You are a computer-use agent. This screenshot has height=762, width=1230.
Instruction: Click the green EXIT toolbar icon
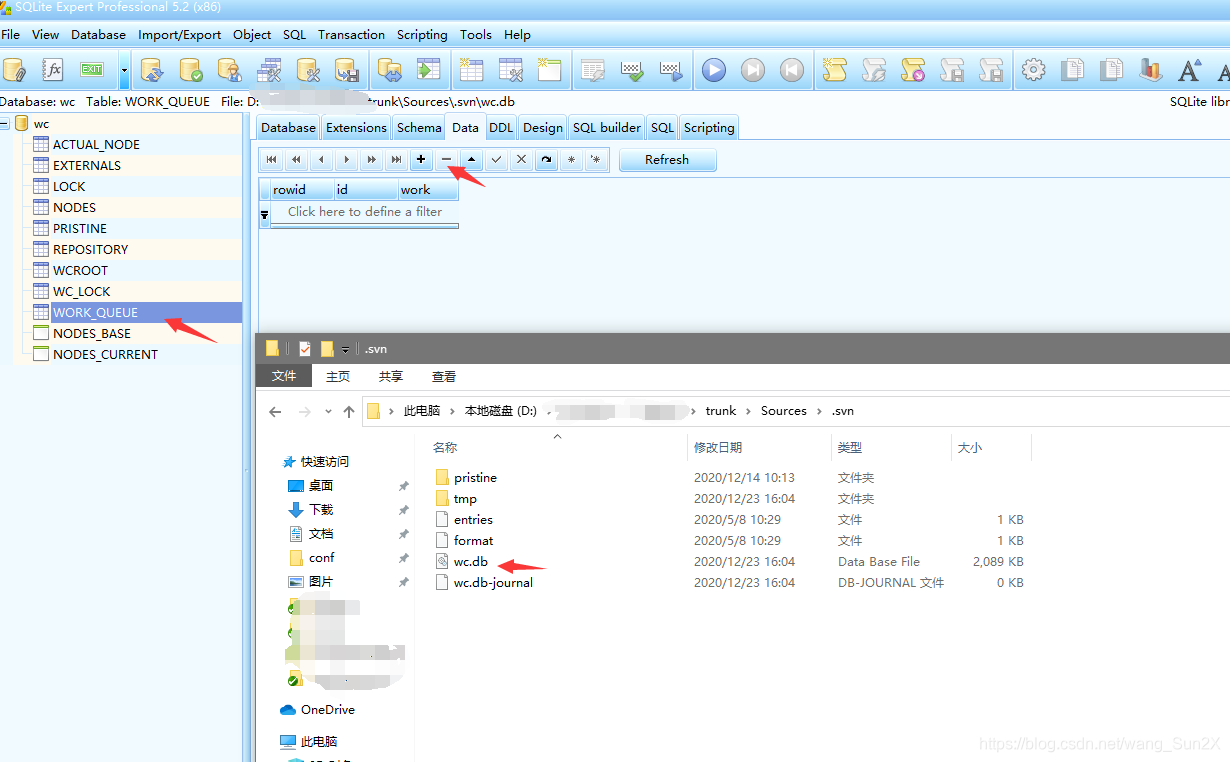click(x=92, y=70)
